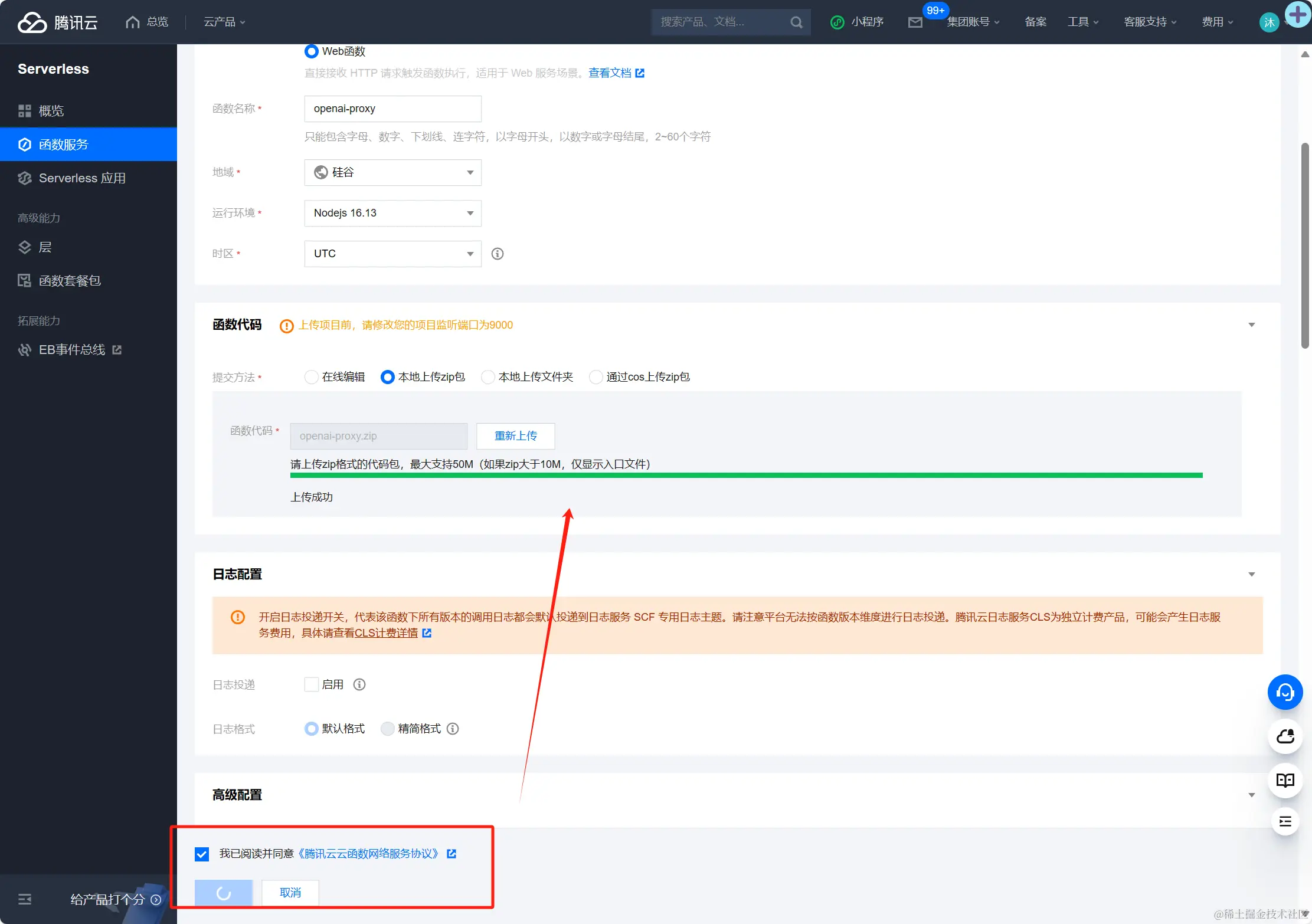Open 函数套餐包 from the sidebar

click(x=71, y=280)
